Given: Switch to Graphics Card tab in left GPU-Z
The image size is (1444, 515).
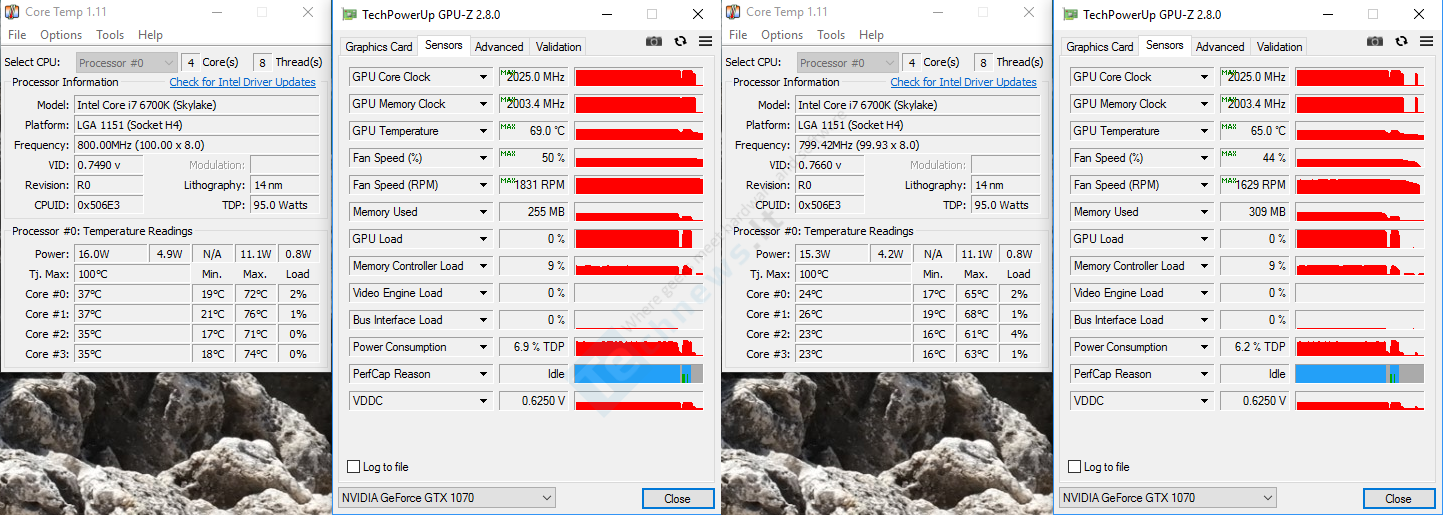Looking at the screenshot, I should (379, 47).
